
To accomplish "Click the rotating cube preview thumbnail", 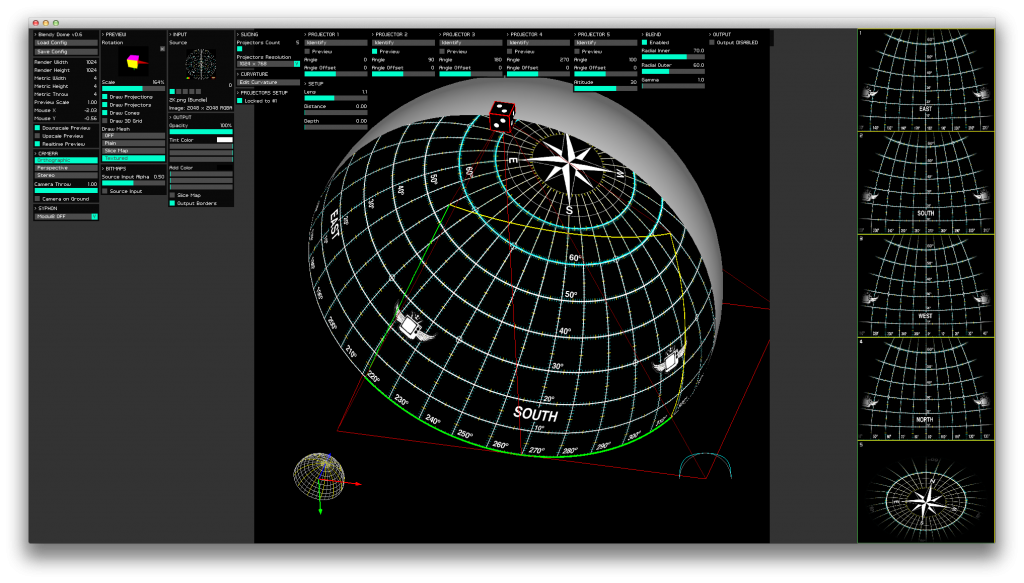I will (x=131, y=61).
